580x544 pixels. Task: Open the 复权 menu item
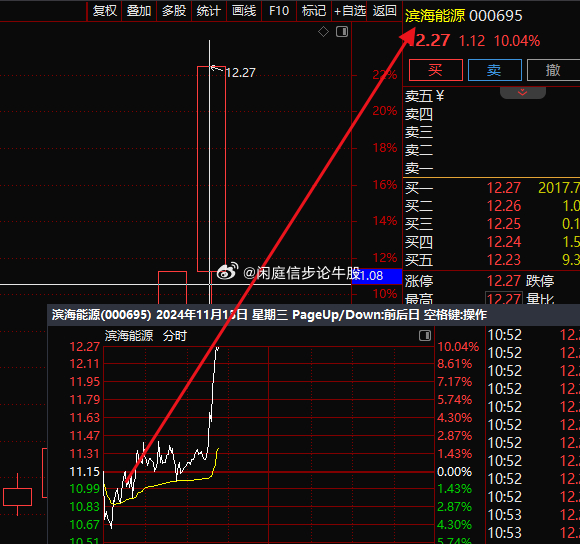point(105,11)
